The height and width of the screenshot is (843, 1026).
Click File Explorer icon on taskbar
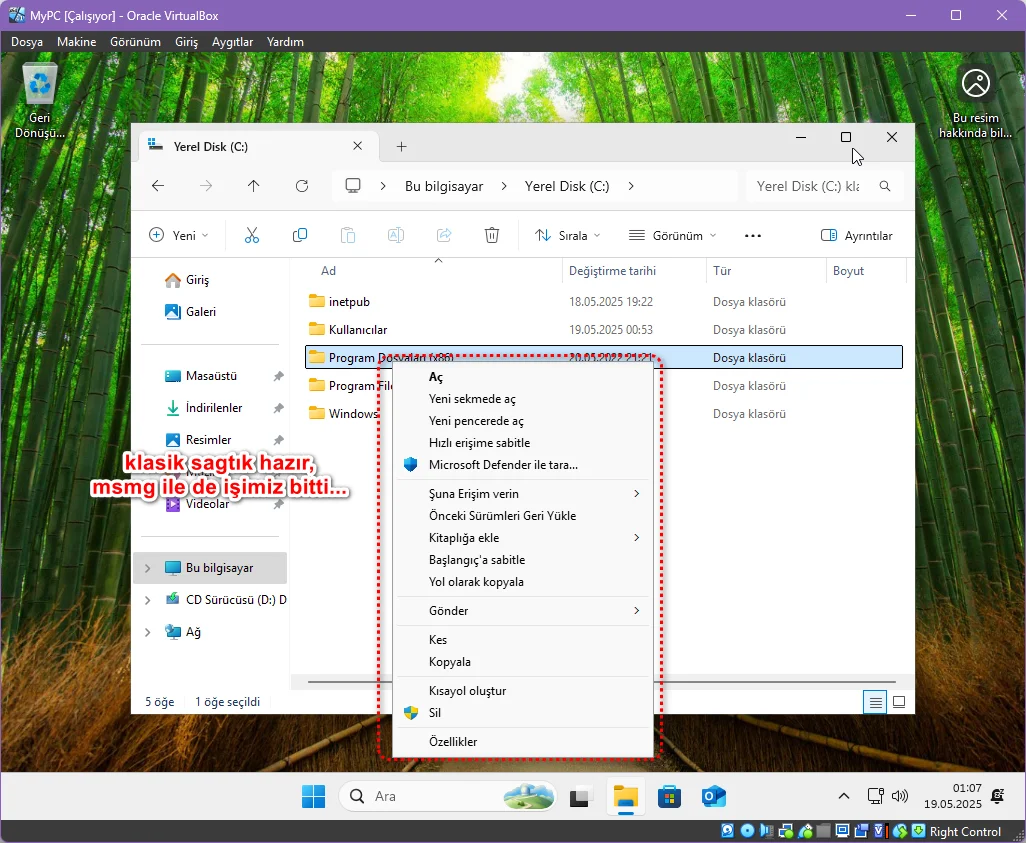626,797
